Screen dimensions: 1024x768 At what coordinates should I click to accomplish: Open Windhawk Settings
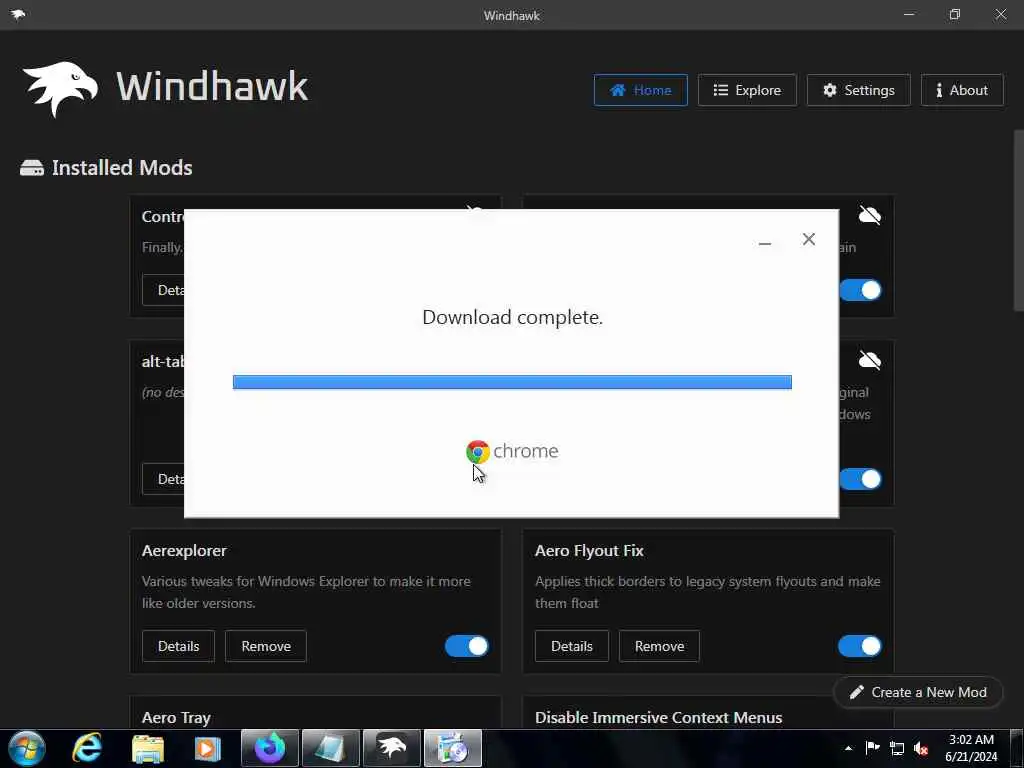point(858,90)
